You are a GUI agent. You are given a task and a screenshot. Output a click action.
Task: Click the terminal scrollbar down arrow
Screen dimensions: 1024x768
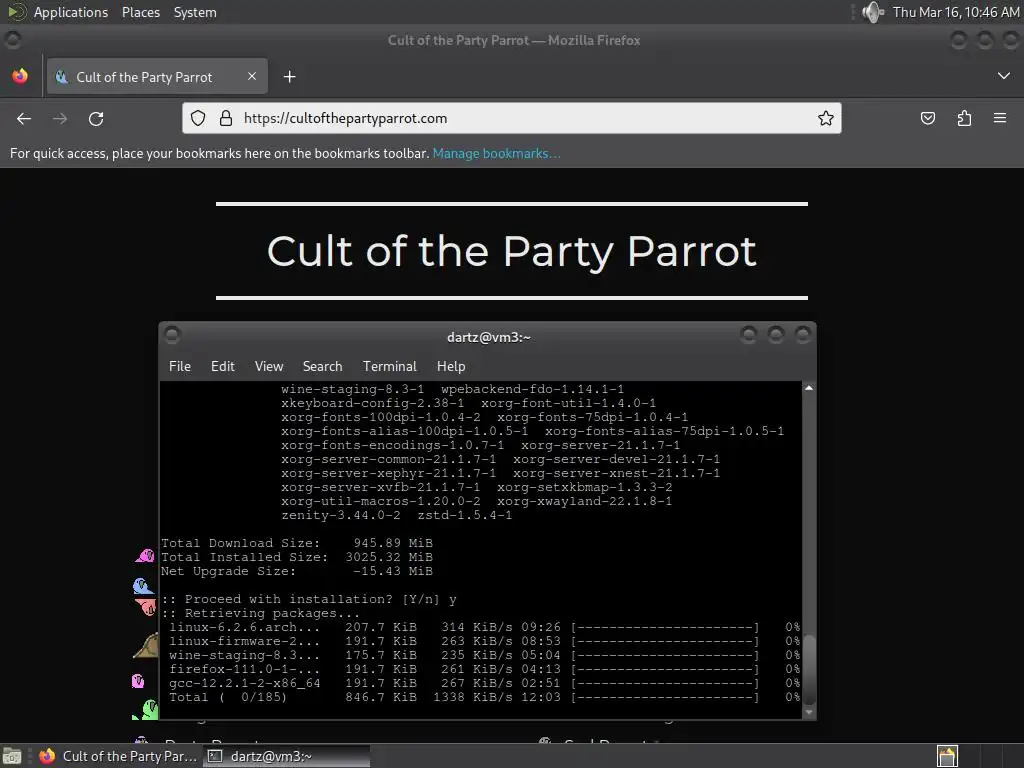(x=808, y=712)
